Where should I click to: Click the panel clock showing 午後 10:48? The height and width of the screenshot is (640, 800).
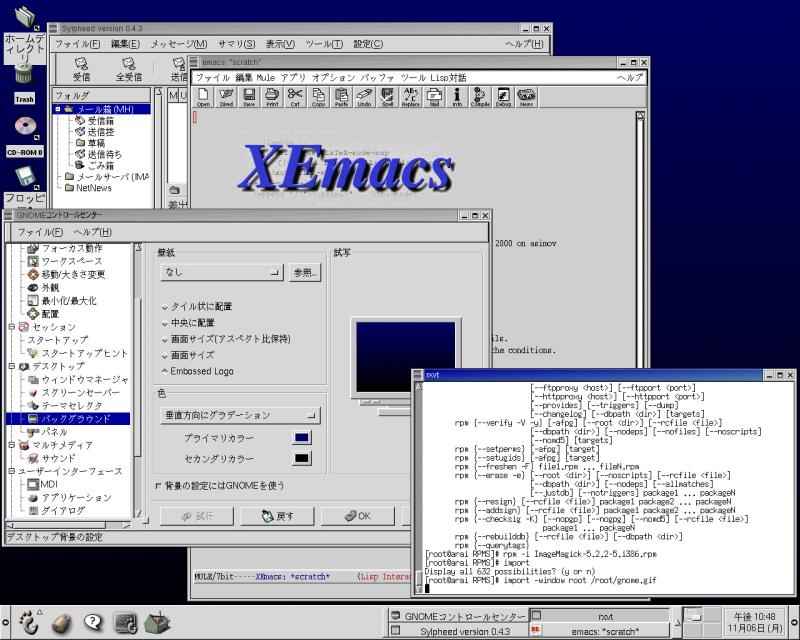click(755, 623)
